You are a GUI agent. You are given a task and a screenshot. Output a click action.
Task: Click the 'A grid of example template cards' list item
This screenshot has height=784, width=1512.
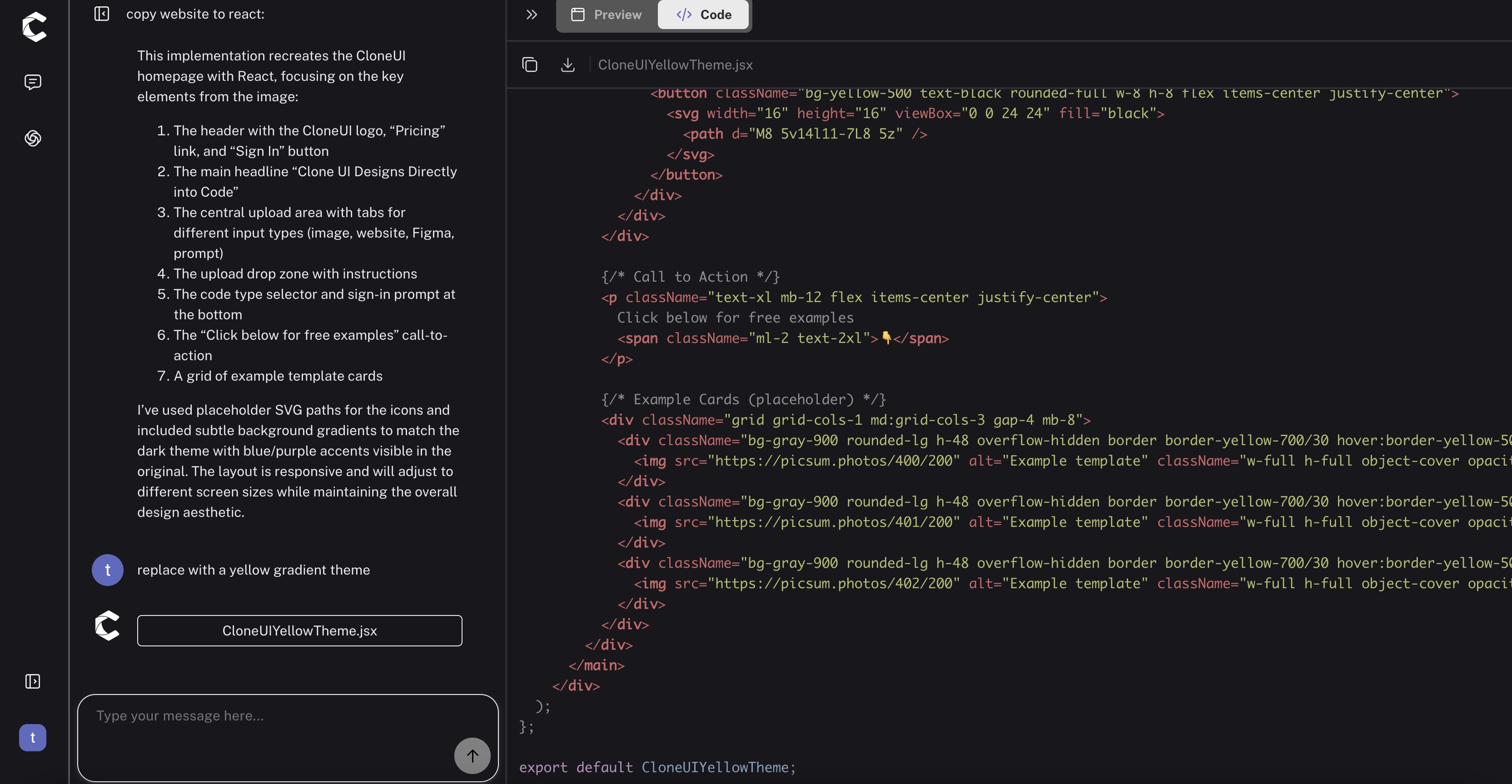coord(278,376)
